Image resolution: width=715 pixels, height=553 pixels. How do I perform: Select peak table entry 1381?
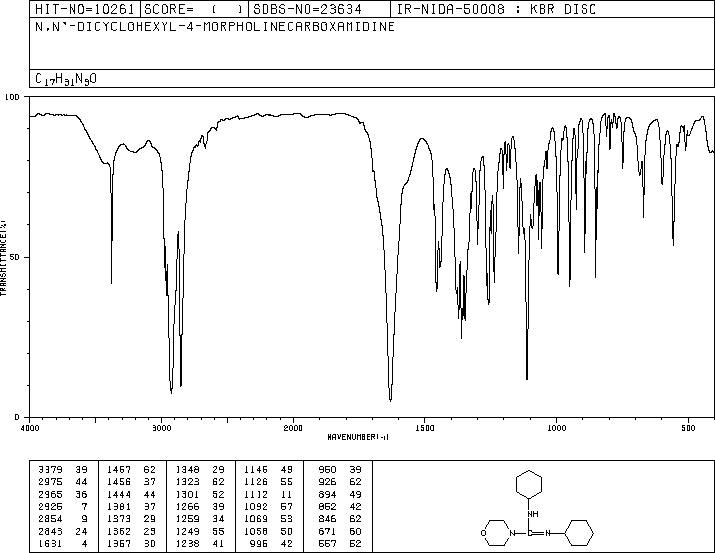click(x=119, y=506)
